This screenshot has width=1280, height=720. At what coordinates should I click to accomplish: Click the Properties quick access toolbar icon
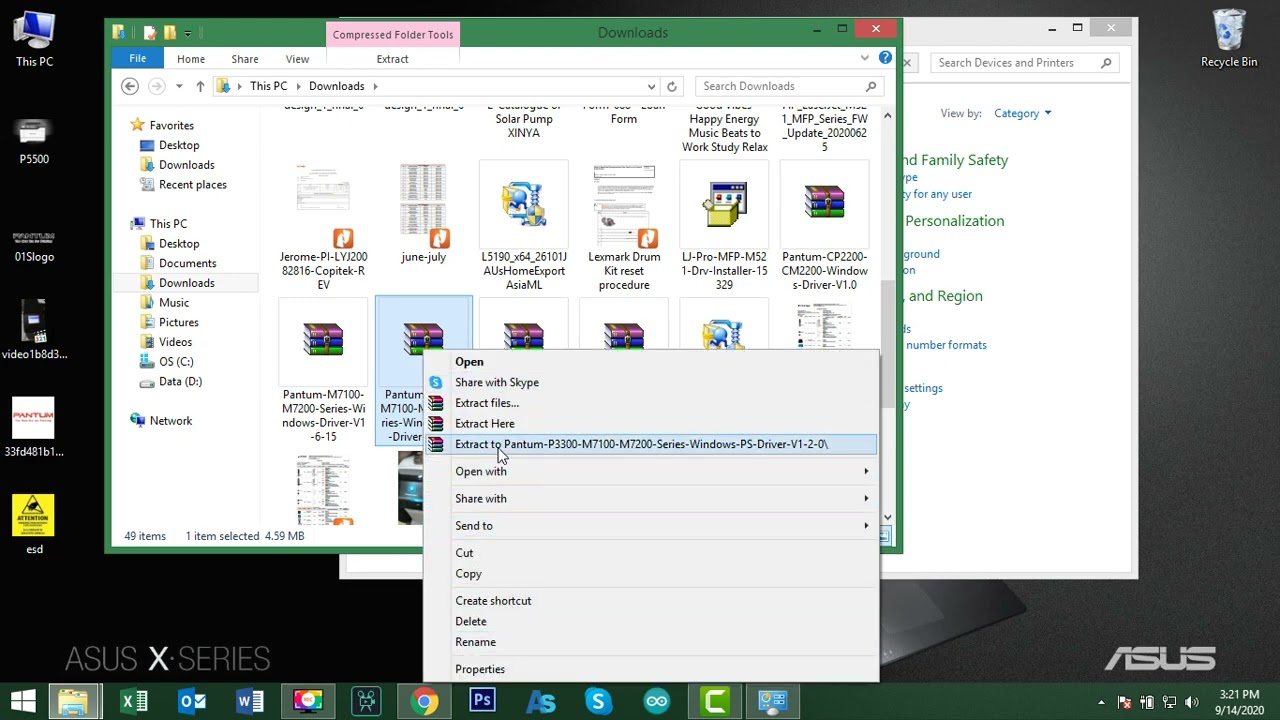click(x=149, y=33)
